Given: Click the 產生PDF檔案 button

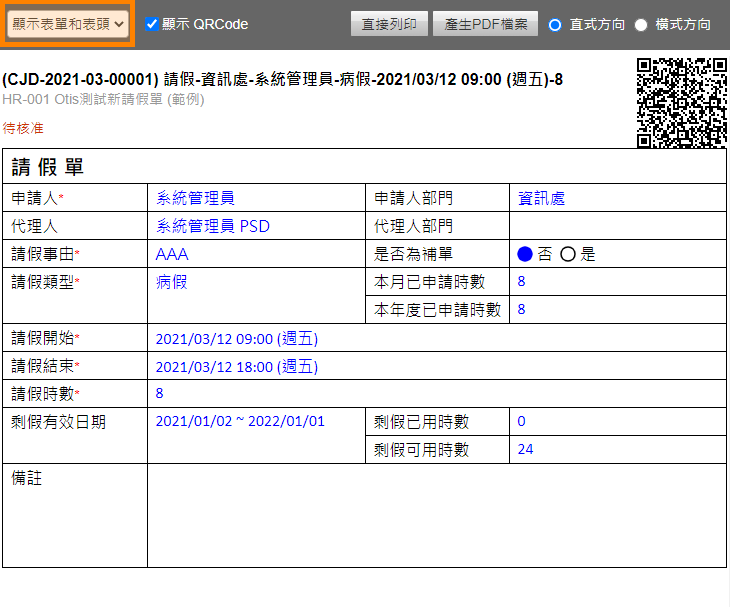Looking at the screenshot, I should [x=485, y=24].
